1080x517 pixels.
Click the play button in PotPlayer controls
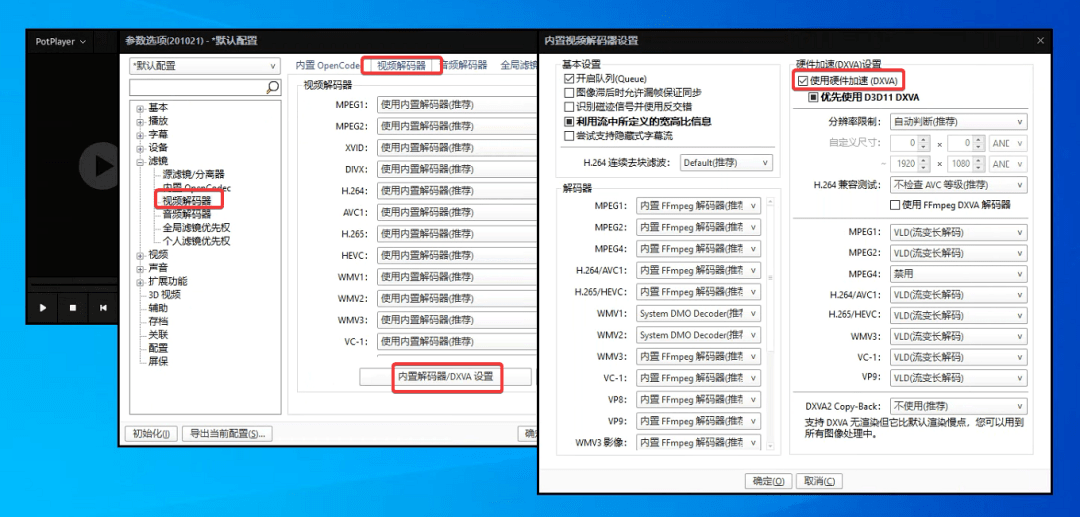pos(43,308)
